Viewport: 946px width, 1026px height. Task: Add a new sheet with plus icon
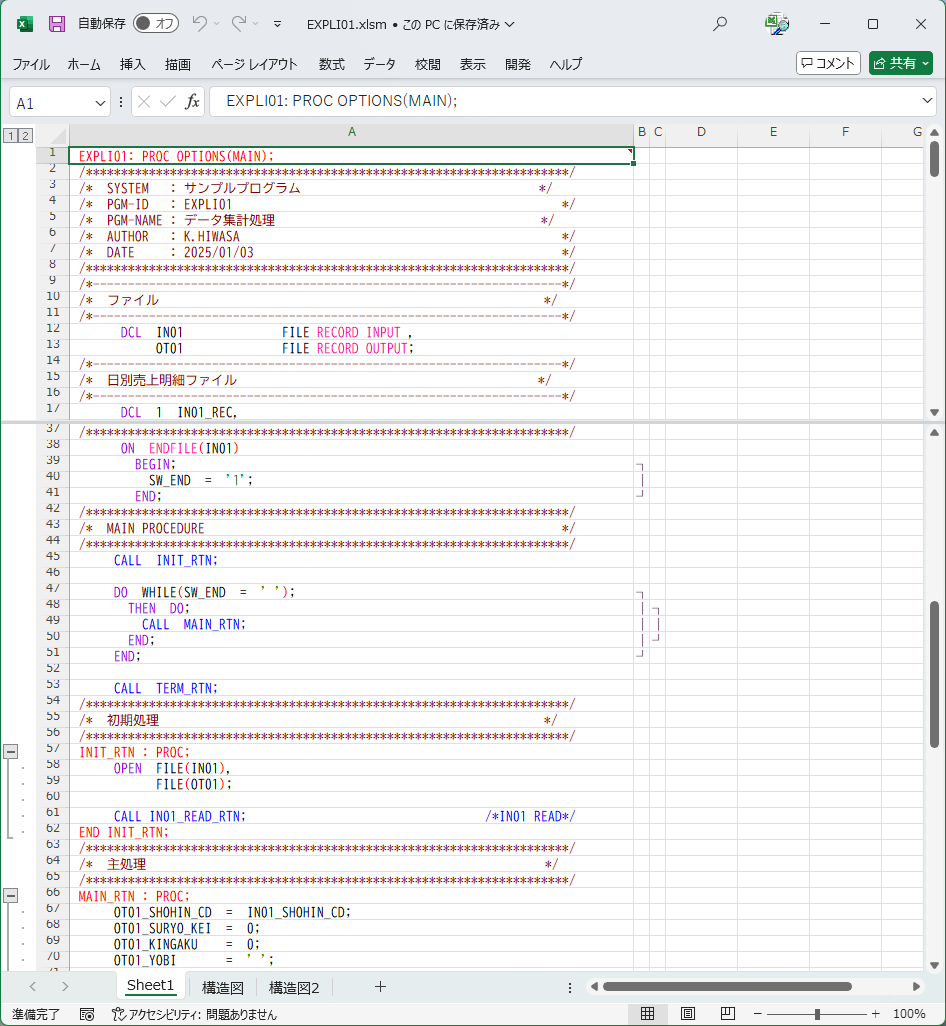coord(380,986)
